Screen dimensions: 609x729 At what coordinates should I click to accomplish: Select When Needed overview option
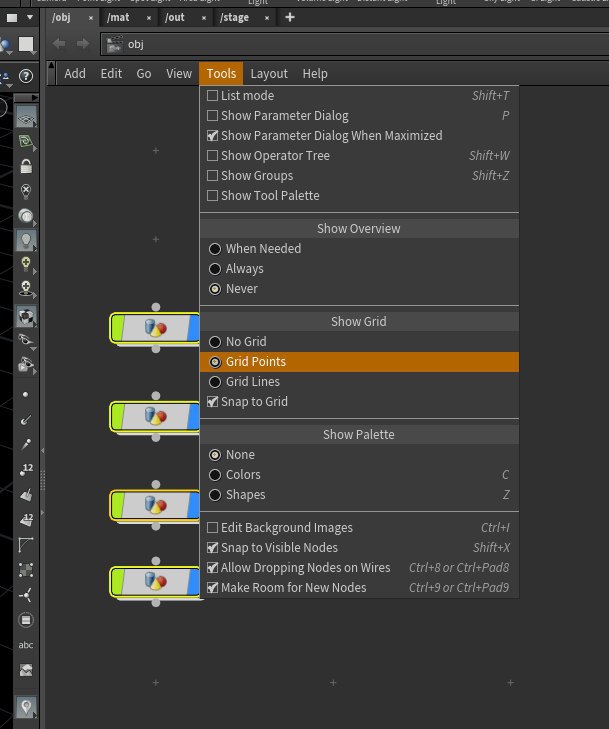coord(215,249)
